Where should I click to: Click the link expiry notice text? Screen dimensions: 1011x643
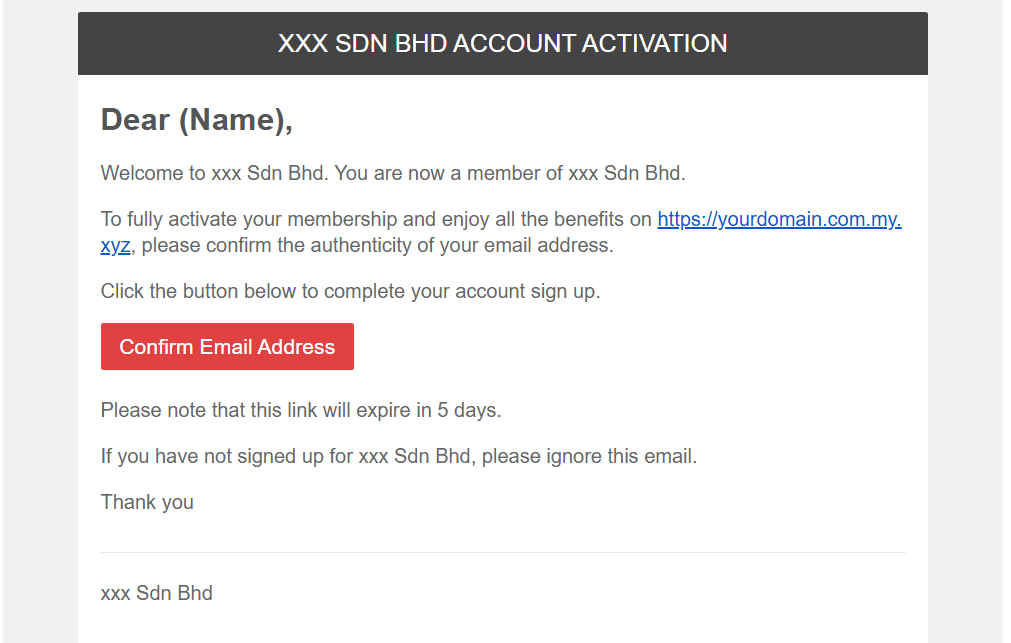pos(300,410)
